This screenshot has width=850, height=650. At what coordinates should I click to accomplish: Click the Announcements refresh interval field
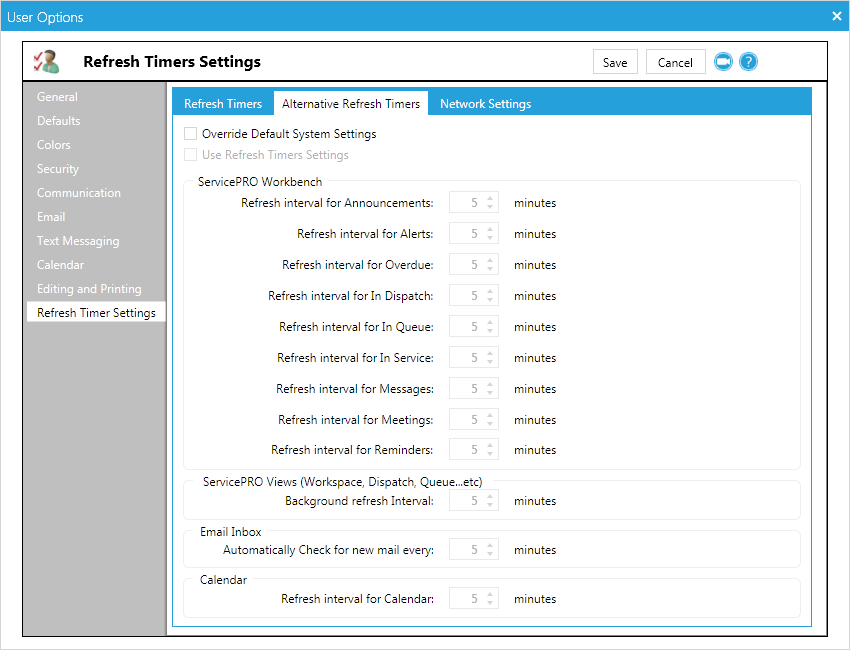473,203
